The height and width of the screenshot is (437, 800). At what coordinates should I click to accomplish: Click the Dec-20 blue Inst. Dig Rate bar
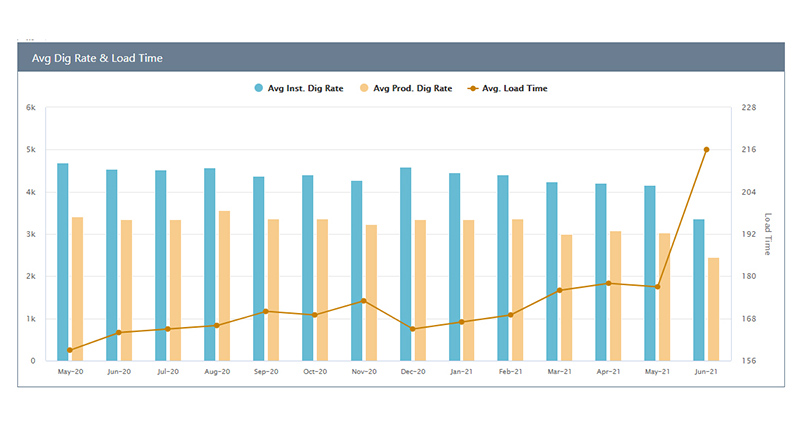point(406,264)
